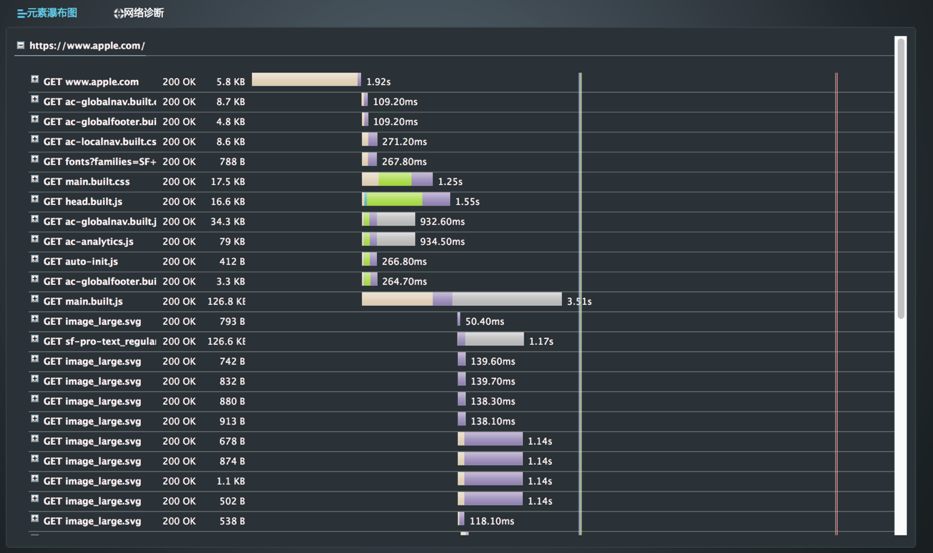
Task: Click the 271.20ms duration label
Action: pos(404,142)
